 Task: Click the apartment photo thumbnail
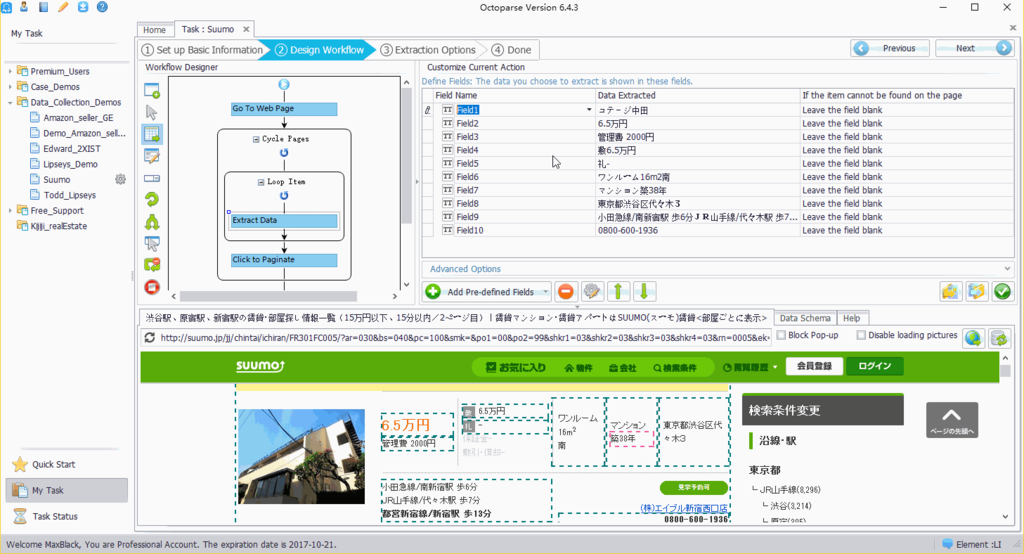pos(301,457)
